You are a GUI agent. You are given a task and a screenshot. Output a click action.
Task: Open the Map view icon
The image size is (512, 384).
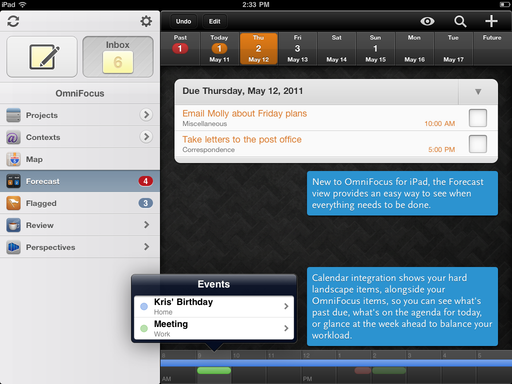pos(14,159)
